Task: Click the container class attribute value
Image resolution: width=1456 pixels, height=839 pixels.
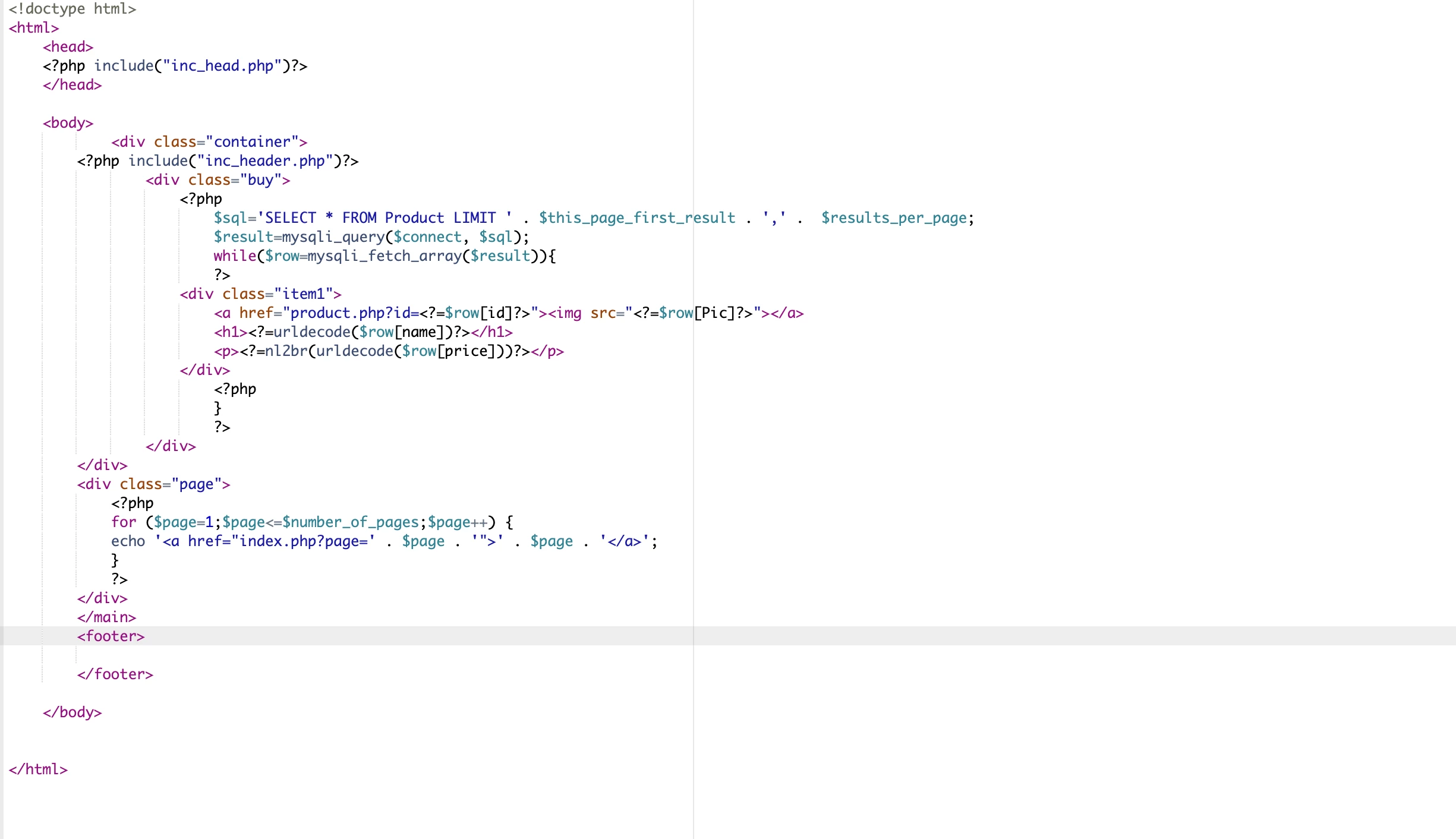Action: coord(251,142)
